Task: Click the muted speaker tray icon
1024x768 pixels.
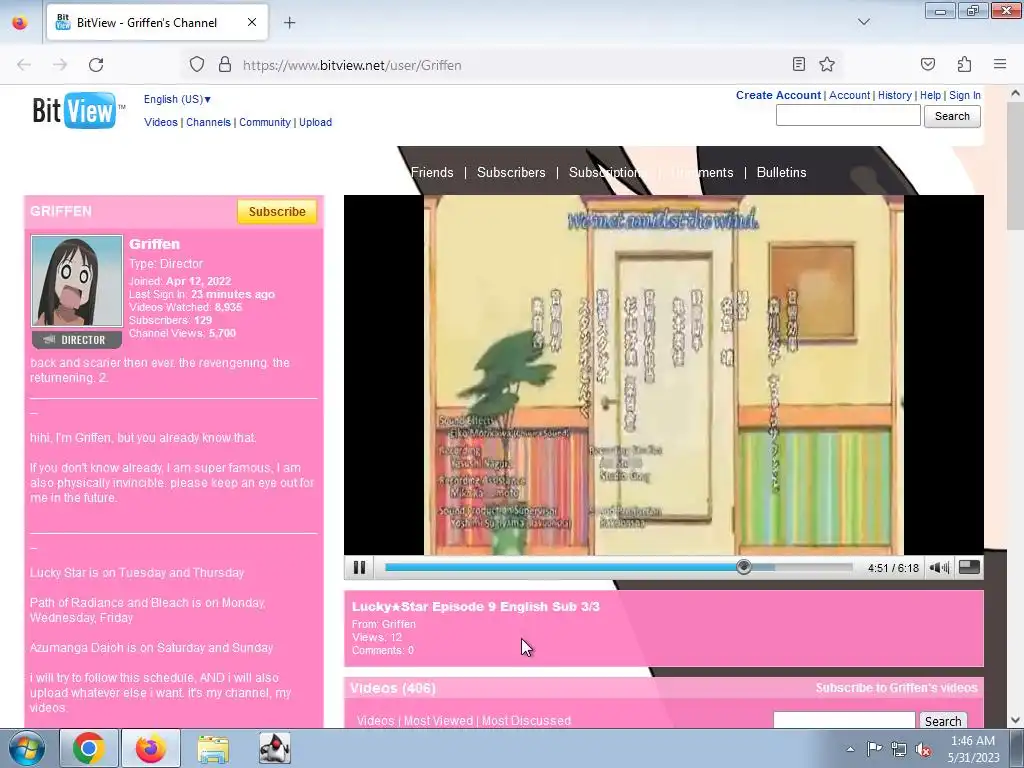Action: coord(923,749)
